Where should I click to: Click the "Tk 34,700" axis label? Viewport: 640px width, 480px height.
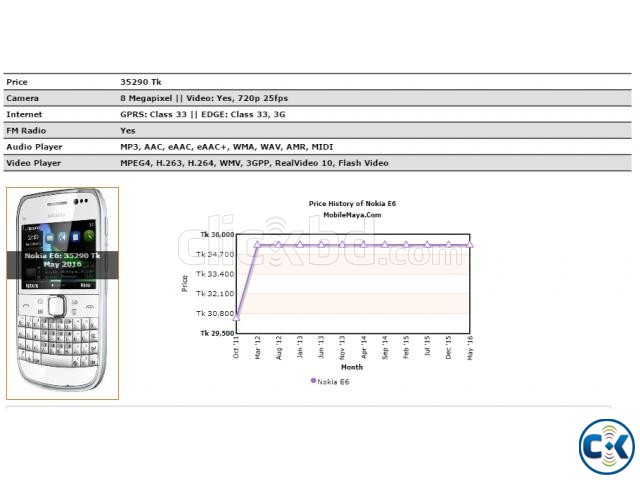[x=215, y=254]
